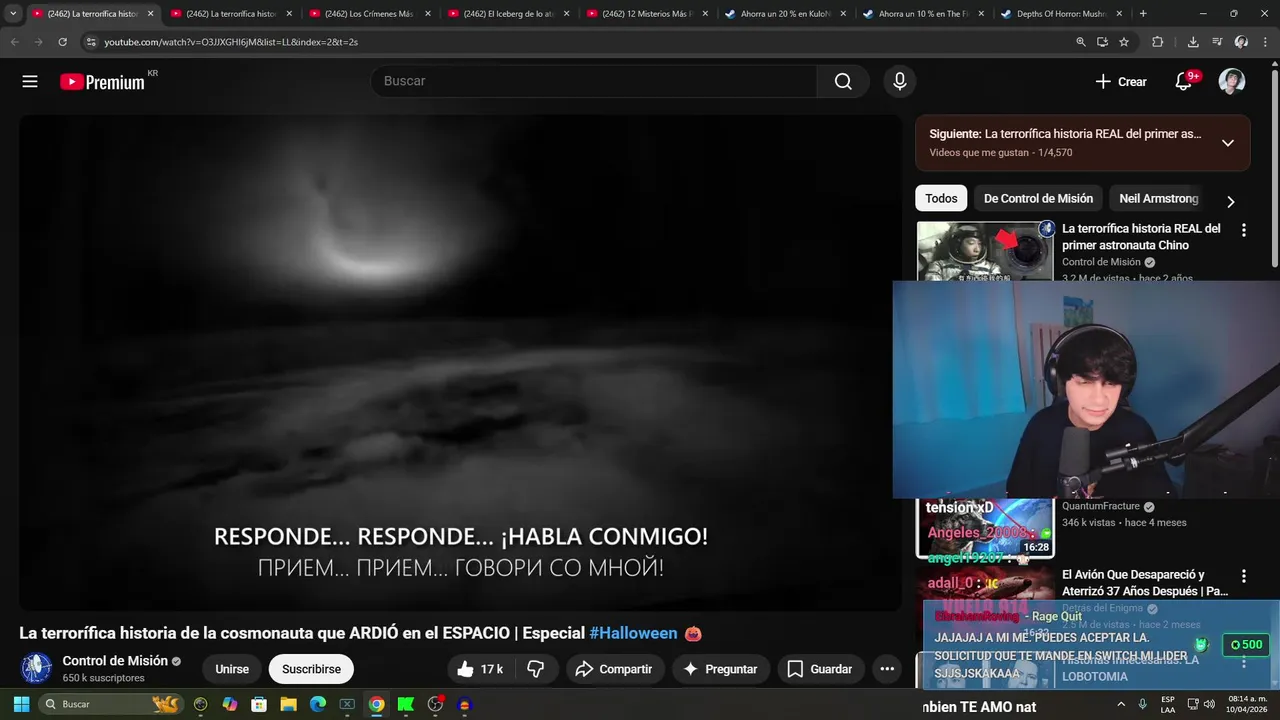The width and height of the screenshot is (1280, 720).
Task: Click the Compartir share button
Action: [615, 669]
